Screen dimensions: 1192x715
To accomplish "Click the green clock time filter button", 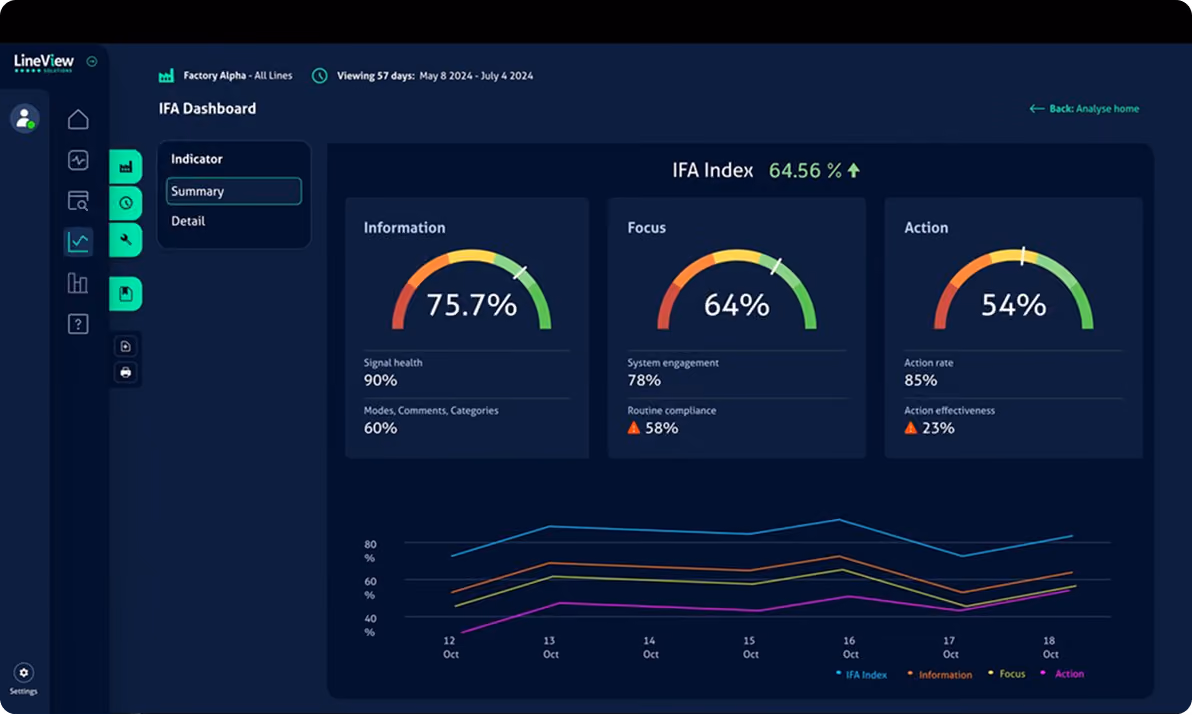I will [x=125, y=203].
